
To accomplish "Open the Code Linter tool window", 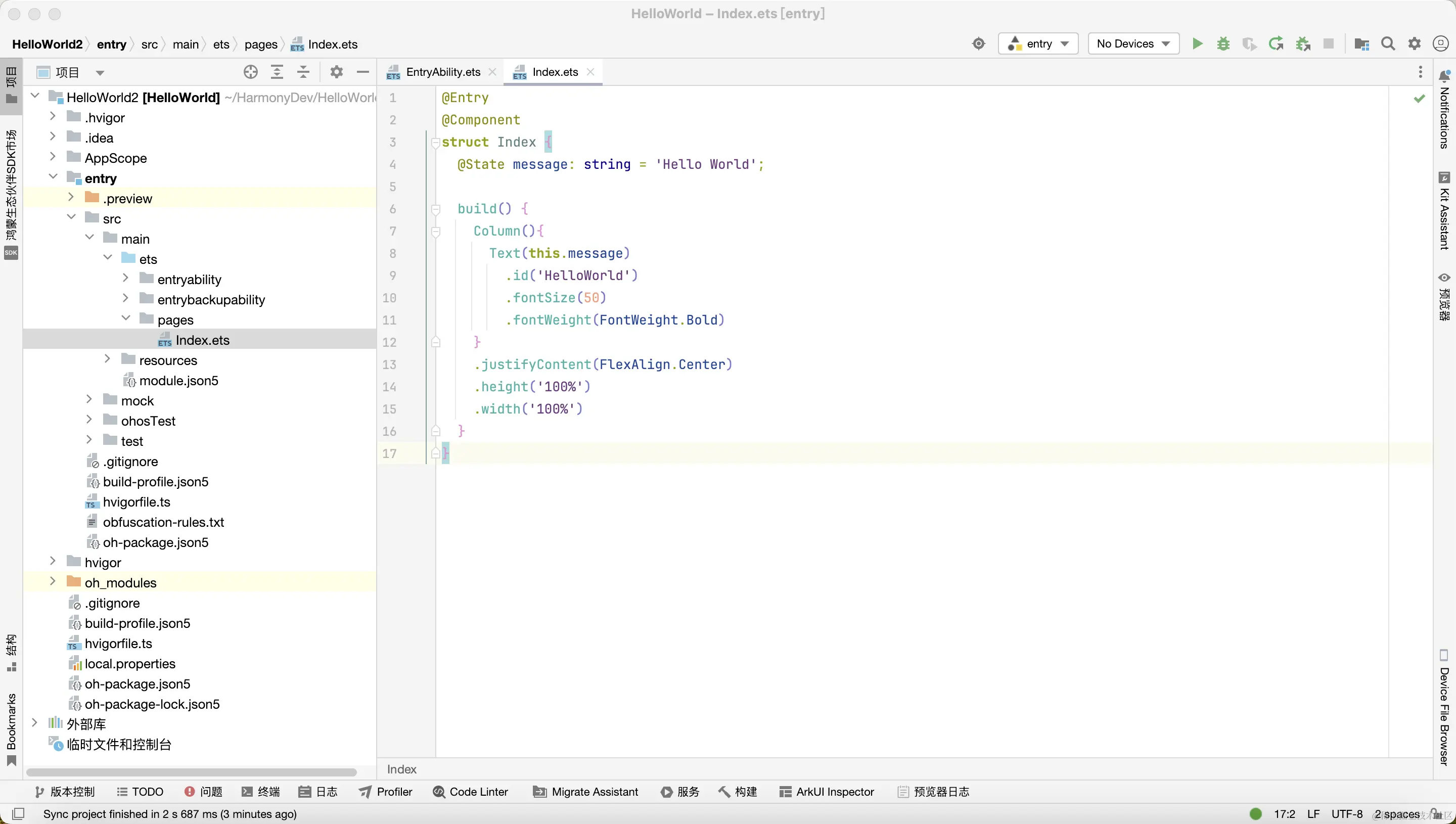I will (470, 792).
